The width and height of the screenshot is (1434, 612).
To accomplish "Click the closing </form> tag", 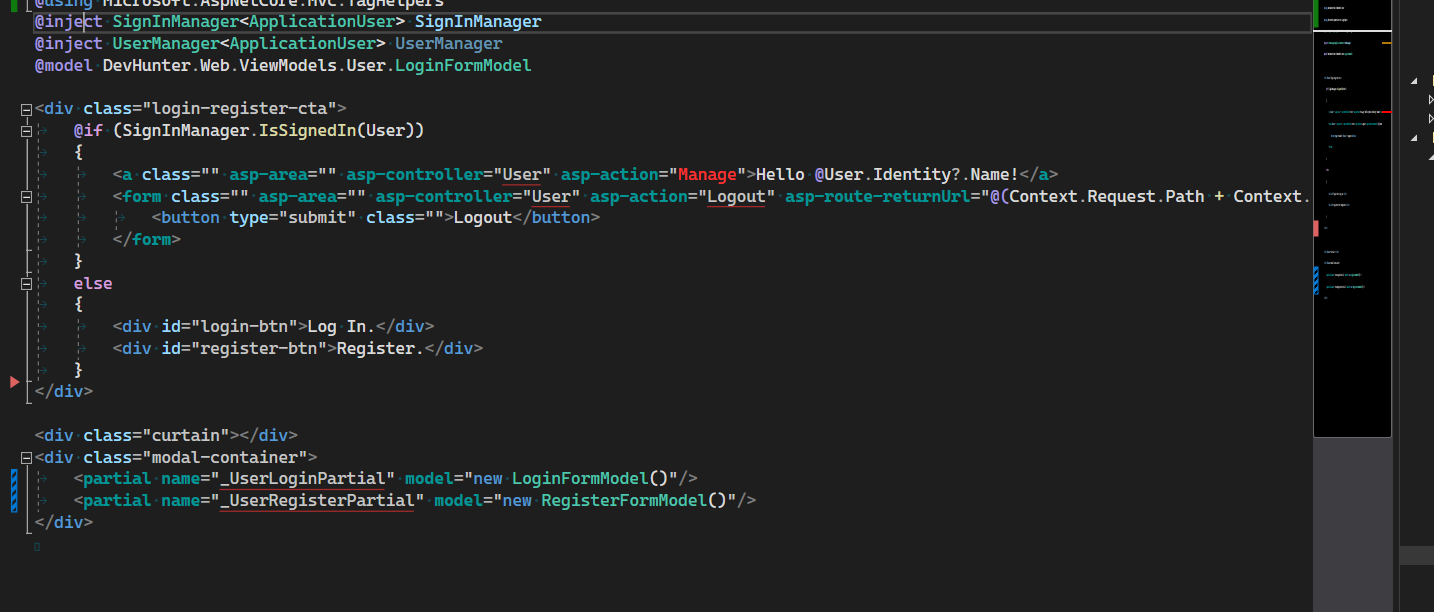I will pyautogui.click(x=147, y=240).
